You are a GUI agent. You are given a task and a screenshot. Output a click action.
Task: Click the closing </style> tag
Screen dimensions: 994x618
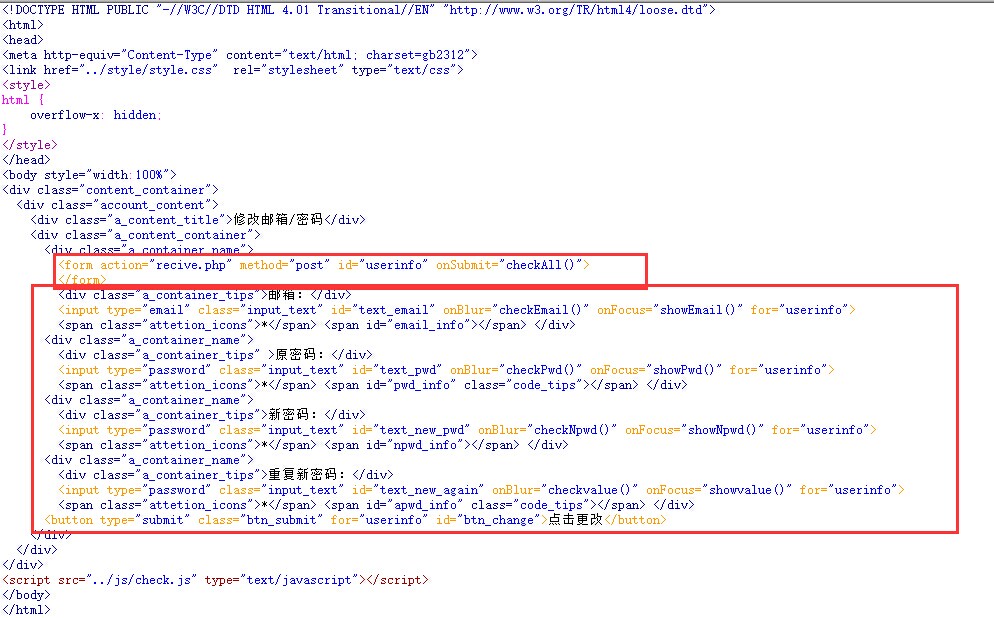(30, 145)
